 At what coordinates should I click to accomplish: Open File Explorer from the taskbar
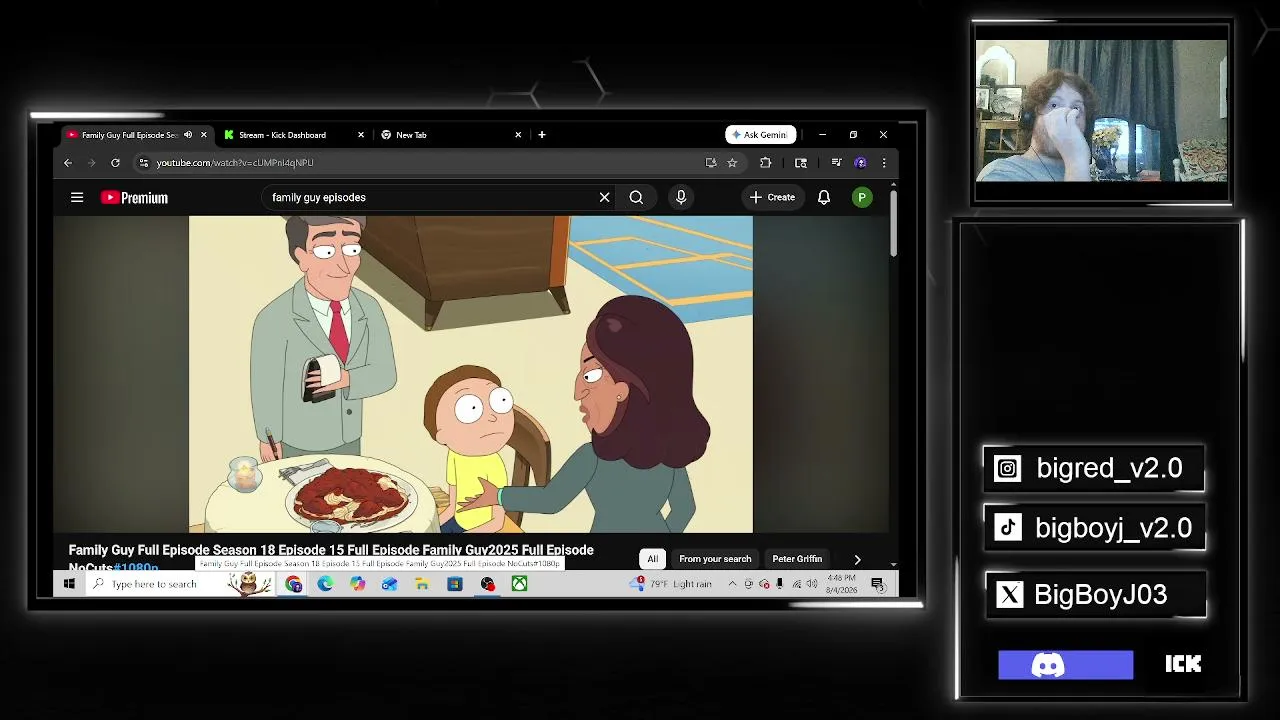422,584
